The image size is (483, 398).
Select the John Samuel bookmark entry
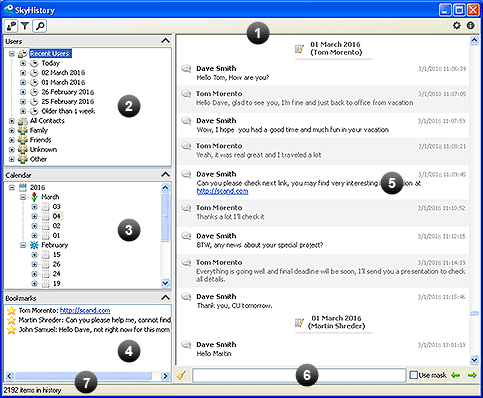pos(95,330)
